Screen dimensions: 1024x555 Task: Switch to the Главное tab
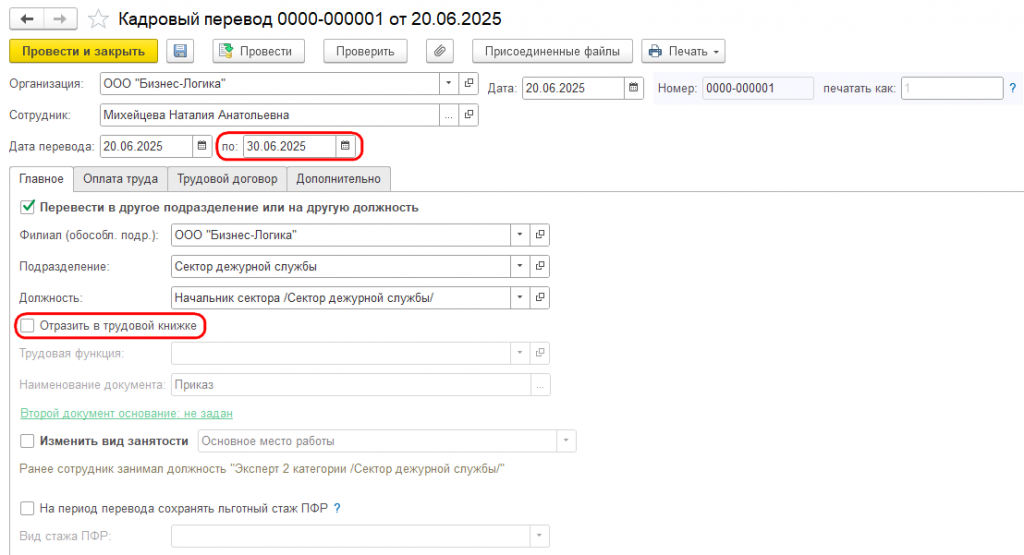42,179
